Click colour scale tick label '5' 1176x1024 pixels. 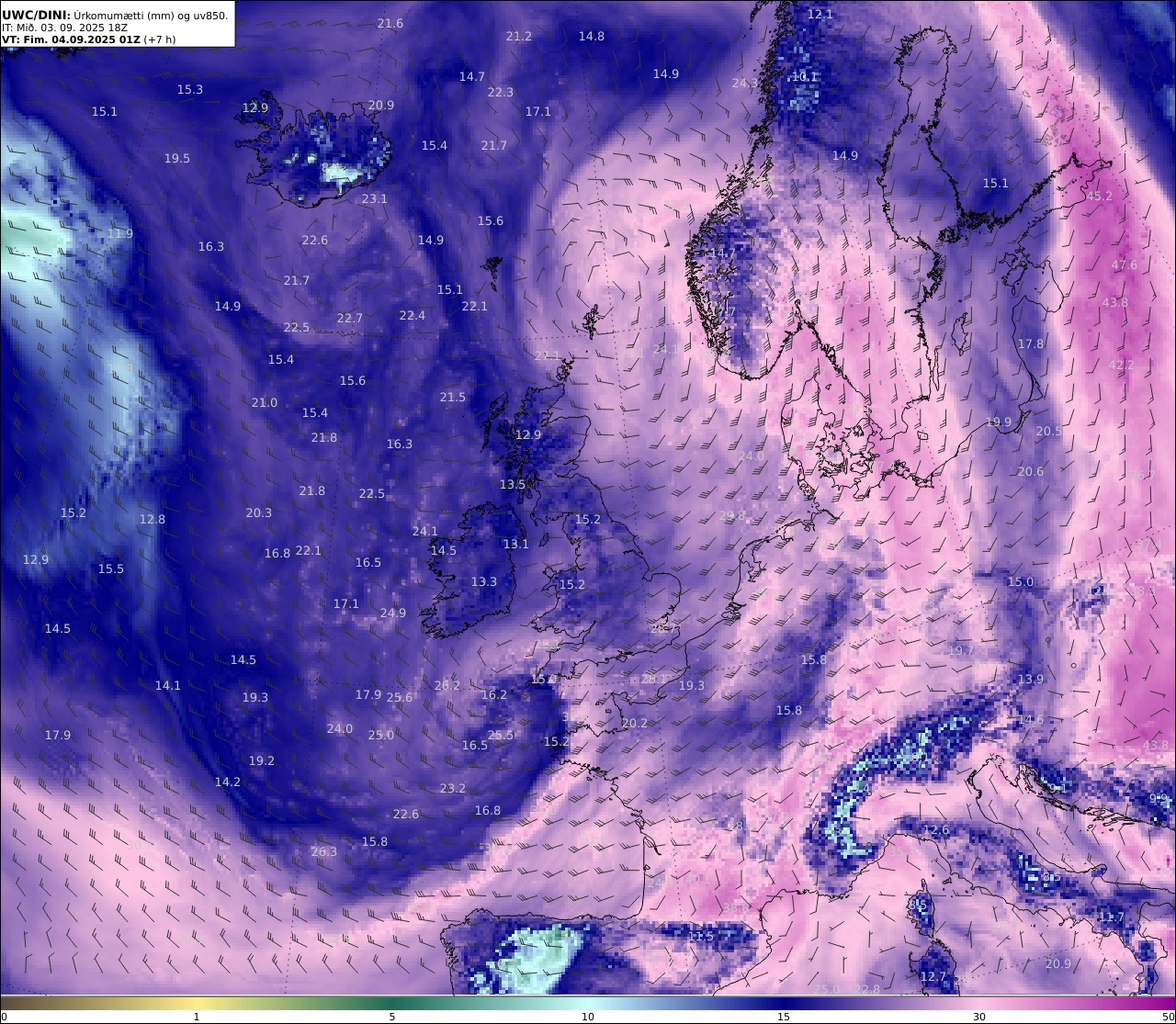[392, 1017]
